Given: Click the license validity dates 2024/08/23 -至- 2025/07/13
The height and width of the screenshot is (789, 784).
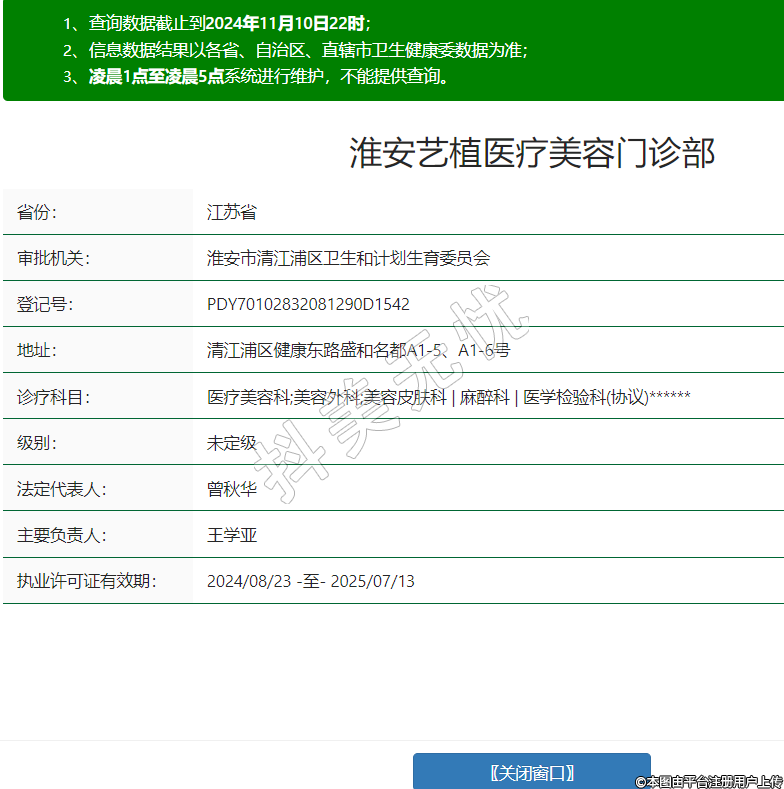Looking at the screenshot, I should 310,581.
